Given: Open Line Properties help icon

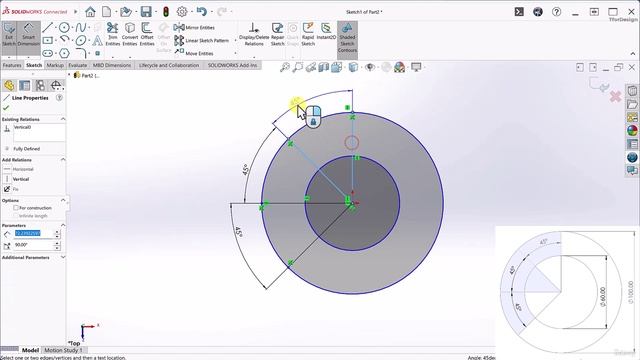Looking at the screenshot, I should [x=59, y=98].
